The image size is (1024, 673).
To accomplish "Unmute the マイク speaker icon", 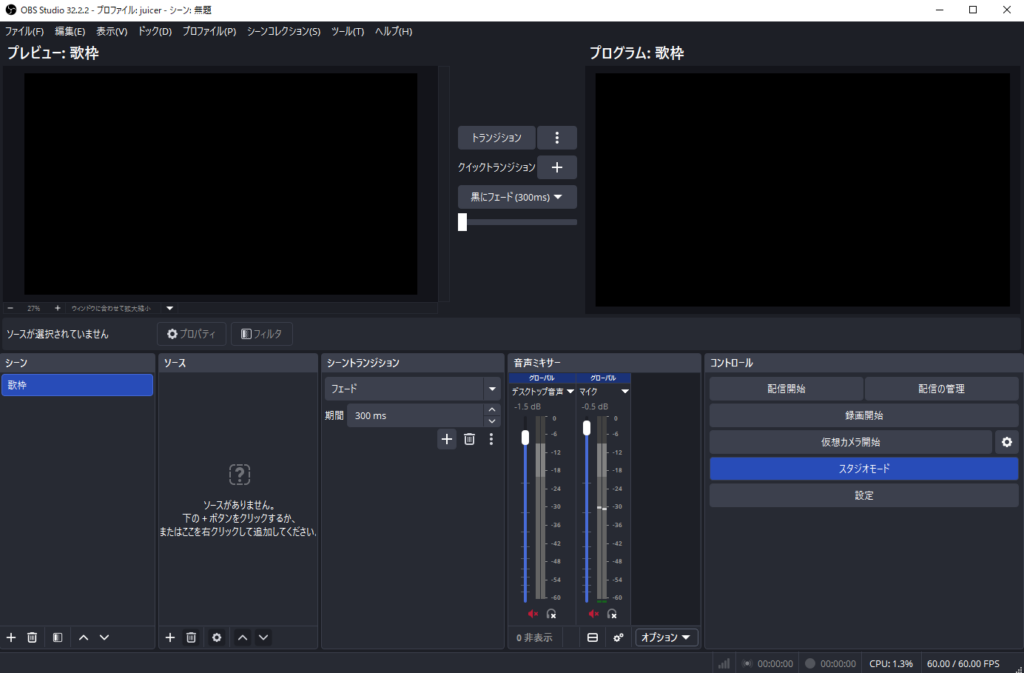I will (594, 614).
